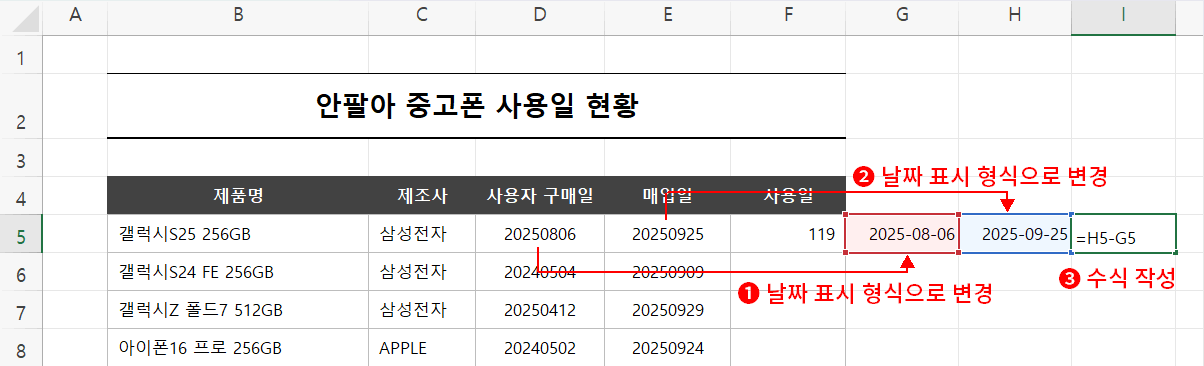Select cell '아이폰16 프로 256GB'
Screen dimensions: 1204x366
(237, 347)
